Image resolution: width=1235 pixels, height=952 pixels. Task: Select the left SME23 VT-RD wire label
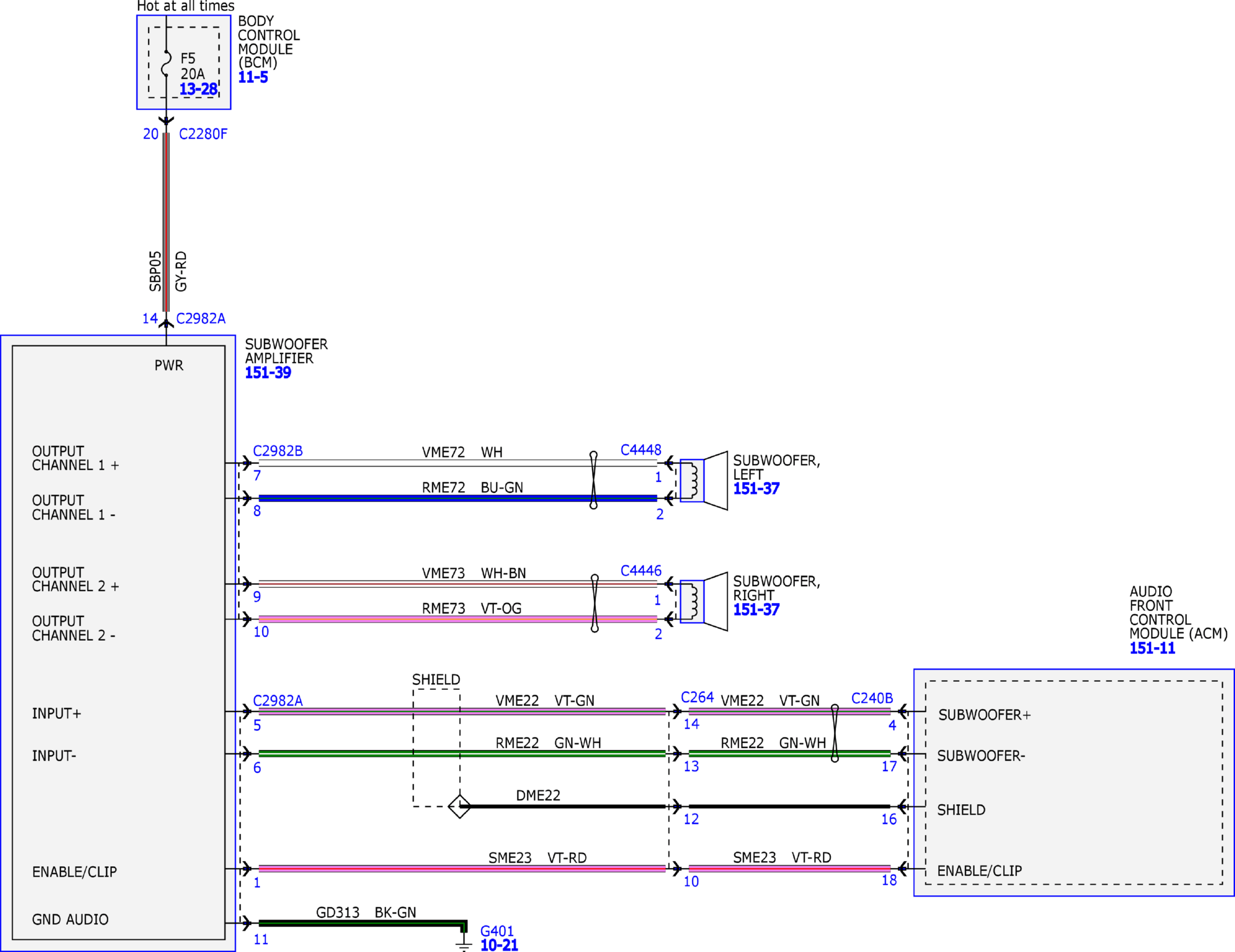(537, 858)
